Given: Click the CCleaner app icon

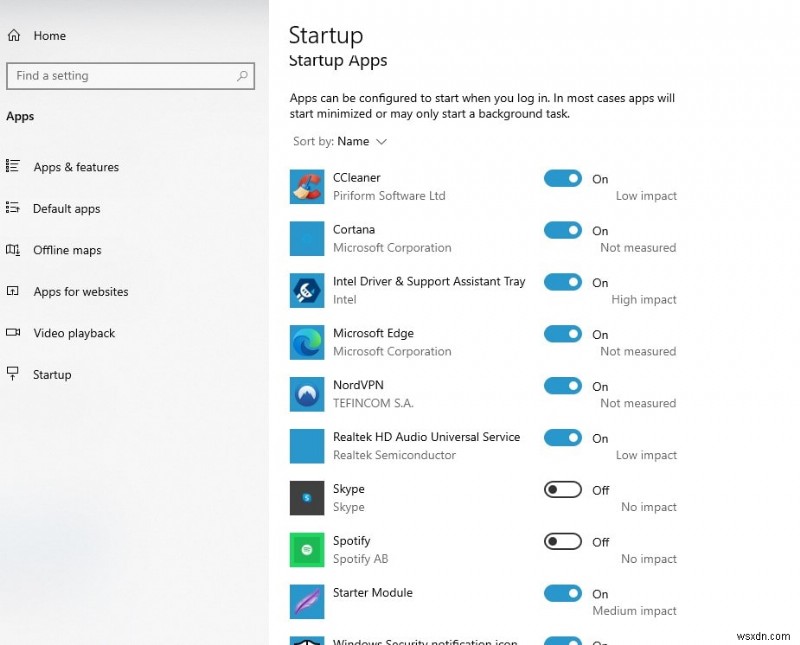Looking at the screenshot, I should click(306, 186).
